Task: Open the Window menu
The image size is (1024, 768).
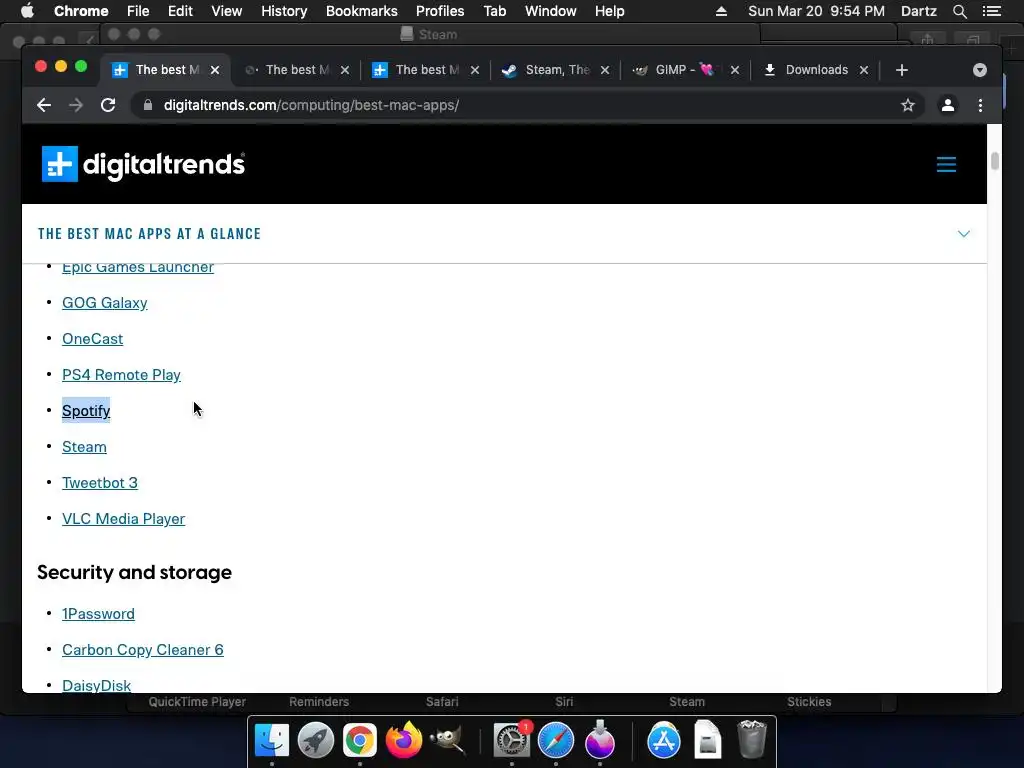Action: click(x=551, y=11)
